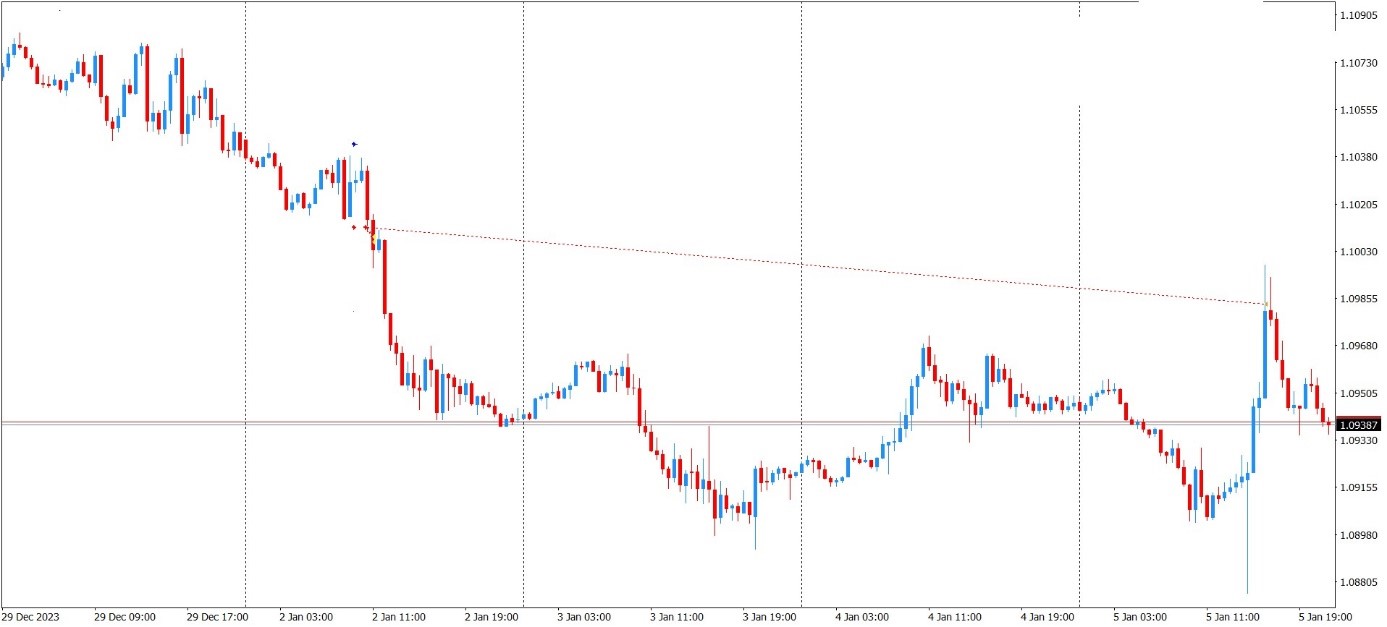Select the blue arrow marker above 2 Jan candles
Image resolution: width=1387 pixels, height=627 pixels.
pos(354,144)
